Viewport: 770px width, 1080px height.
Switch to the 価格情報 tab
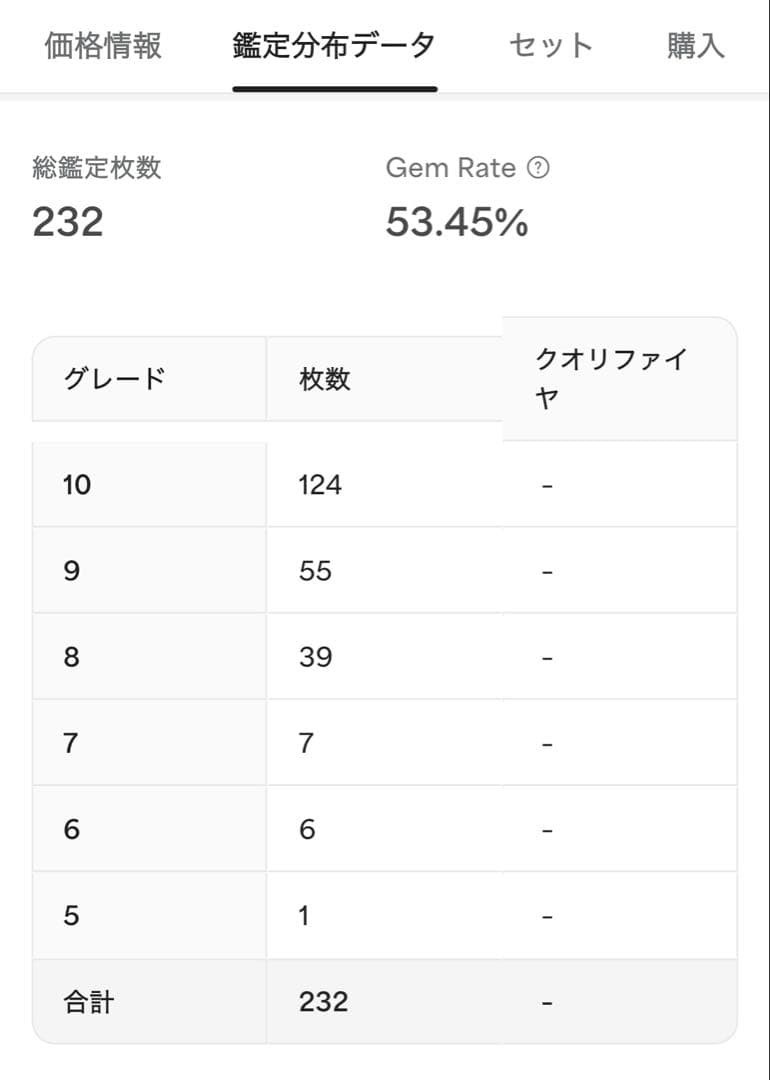point(104,44)
